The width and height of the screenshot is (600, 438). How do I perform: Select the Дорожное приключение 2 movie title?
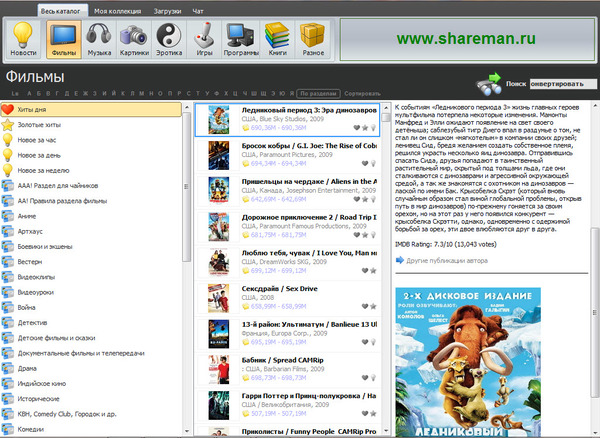(x=309, y=217)
